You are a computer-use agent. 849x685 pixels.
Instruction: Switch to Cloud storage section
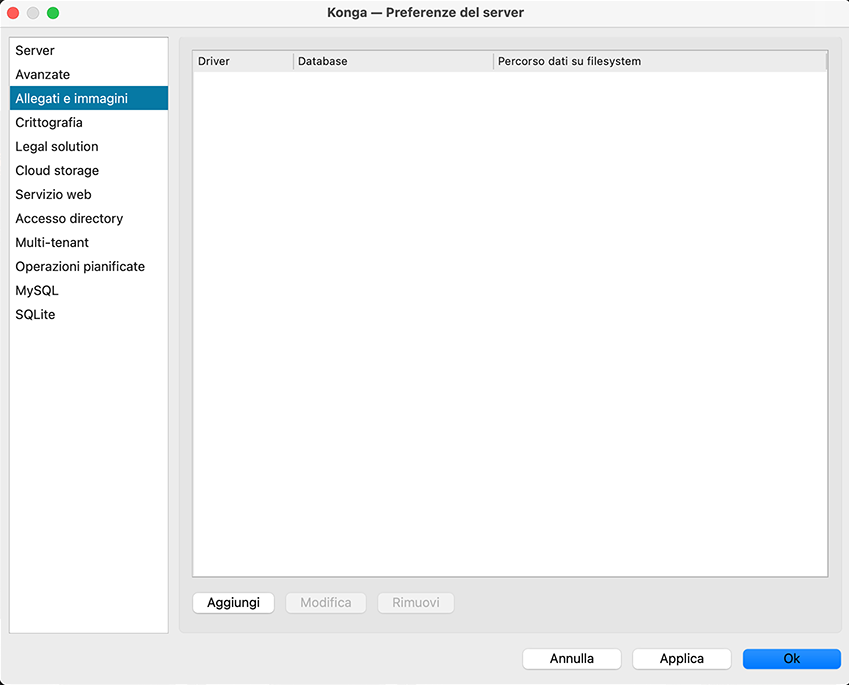tap(57, 171)
